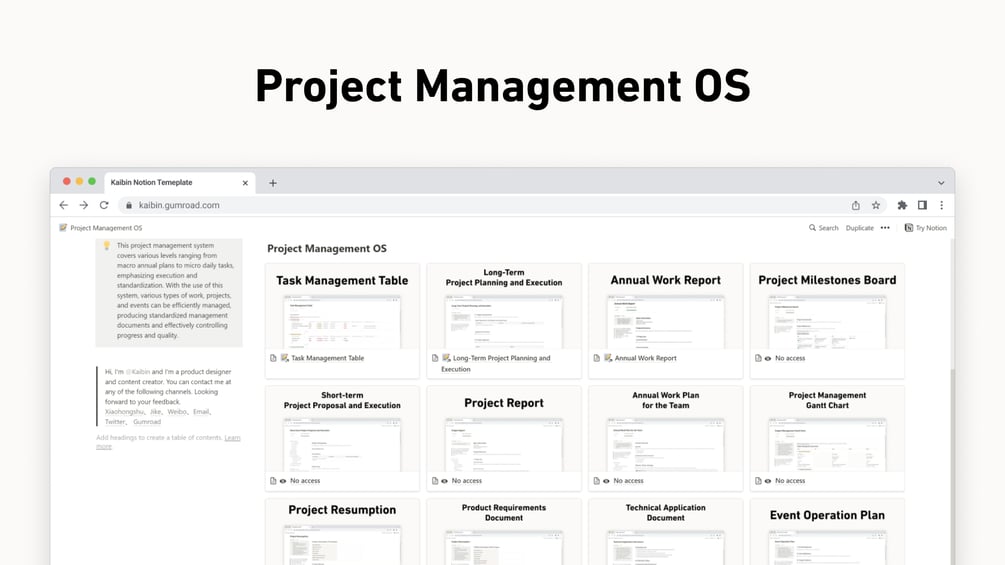
Task: Click Long-Term Project Planning and Execution page link
Action: click(x=495, y=363)
